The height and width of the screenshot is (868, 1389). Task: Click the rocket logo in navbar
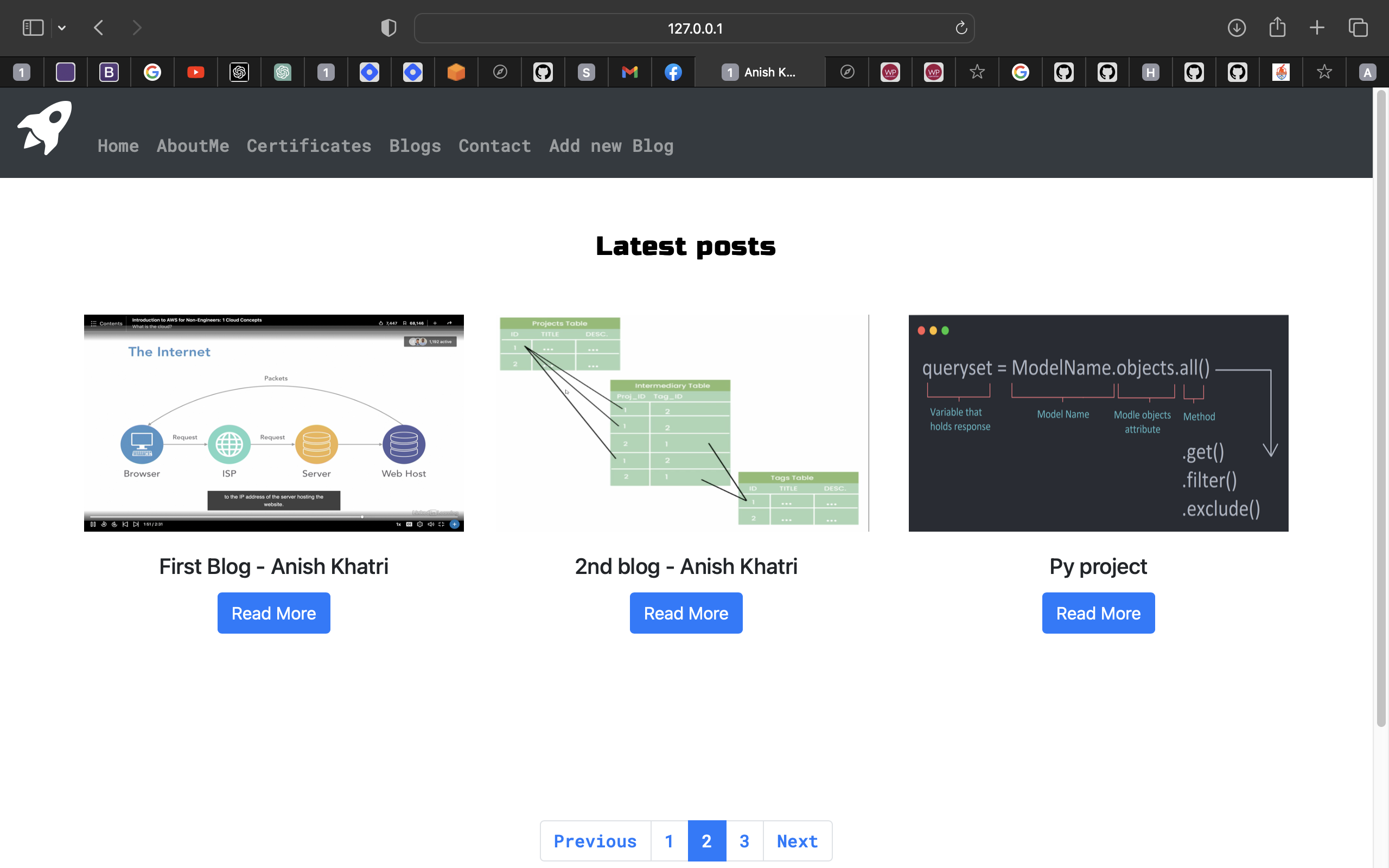tap(45, 128)
